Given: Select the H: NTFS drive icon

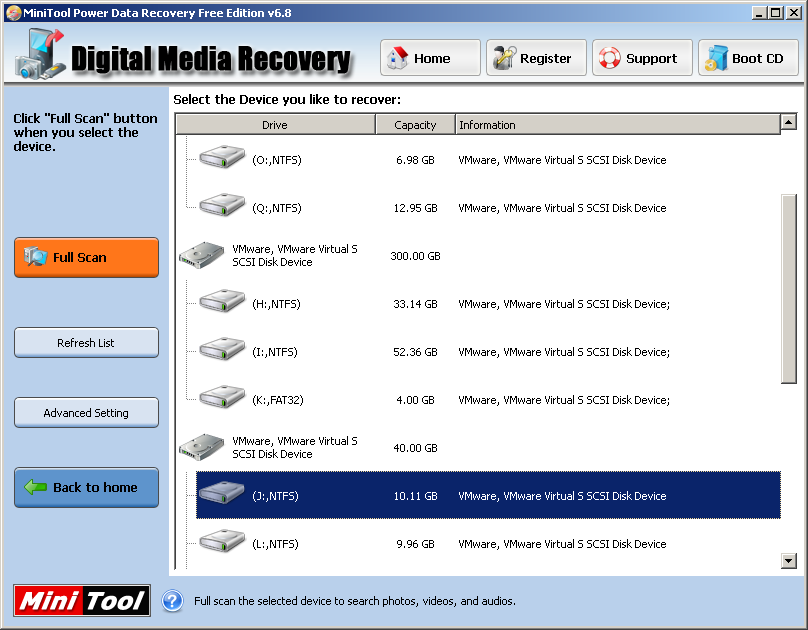Looking at the screenshot, I should pyautogui.click(x=222, y=301).
